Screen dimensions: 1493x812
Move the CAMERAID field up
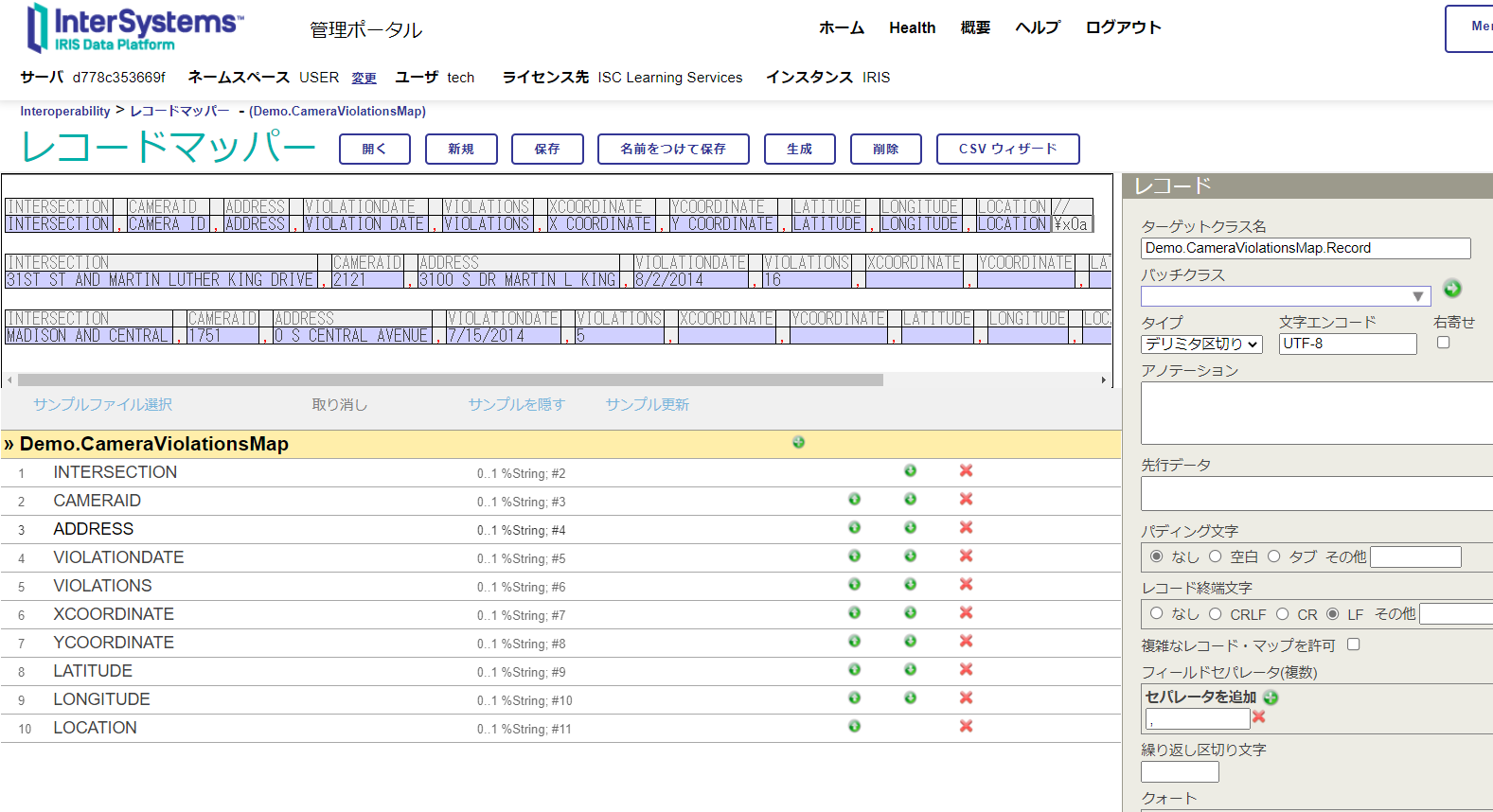pos(854,500)
